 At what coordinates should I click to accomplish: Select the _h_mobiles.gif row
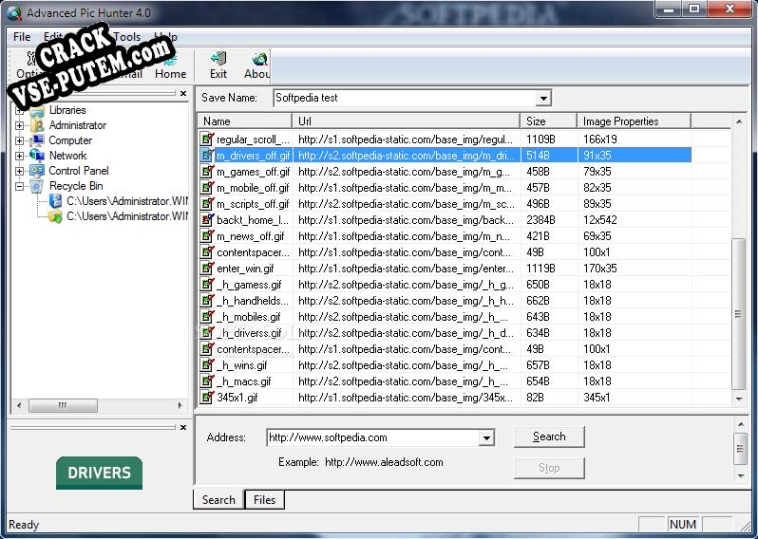tap(445, 317)
